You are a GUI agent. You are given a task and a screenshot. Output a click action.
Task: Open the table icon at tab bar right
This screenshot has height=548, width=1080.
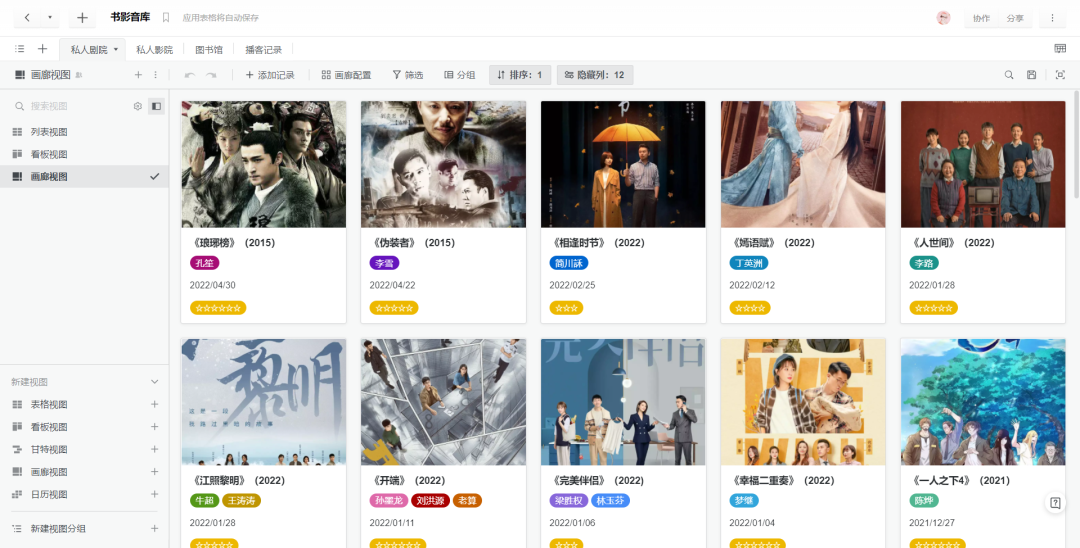pos(1060,49)
